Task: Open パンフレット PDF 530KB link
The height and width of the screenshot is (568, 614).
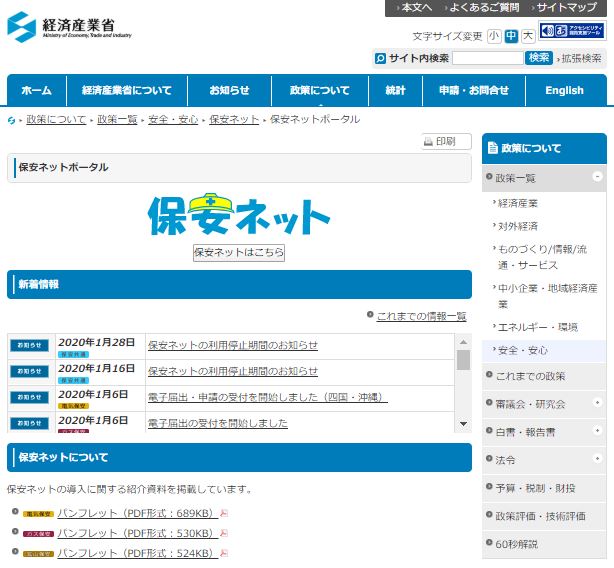Action: [x=138, y=533]
